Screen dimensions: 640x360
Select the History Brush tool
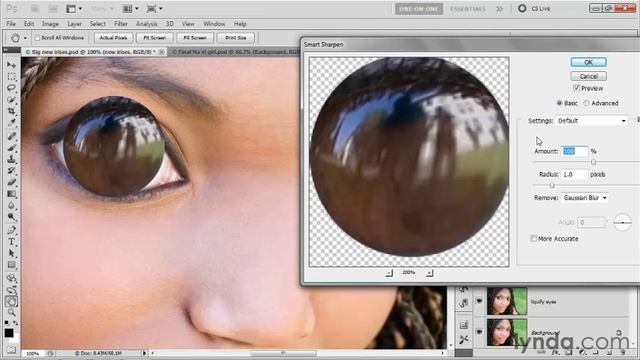[11, 170]
